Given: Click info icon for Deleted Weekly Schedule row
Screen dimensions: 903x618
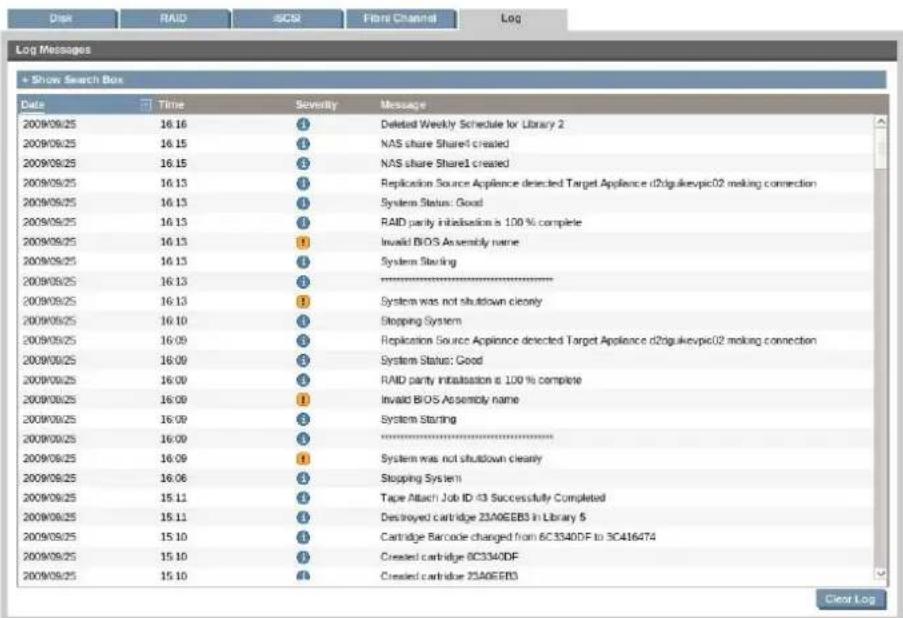Looking at the screenshot, I should click(303, 124).
